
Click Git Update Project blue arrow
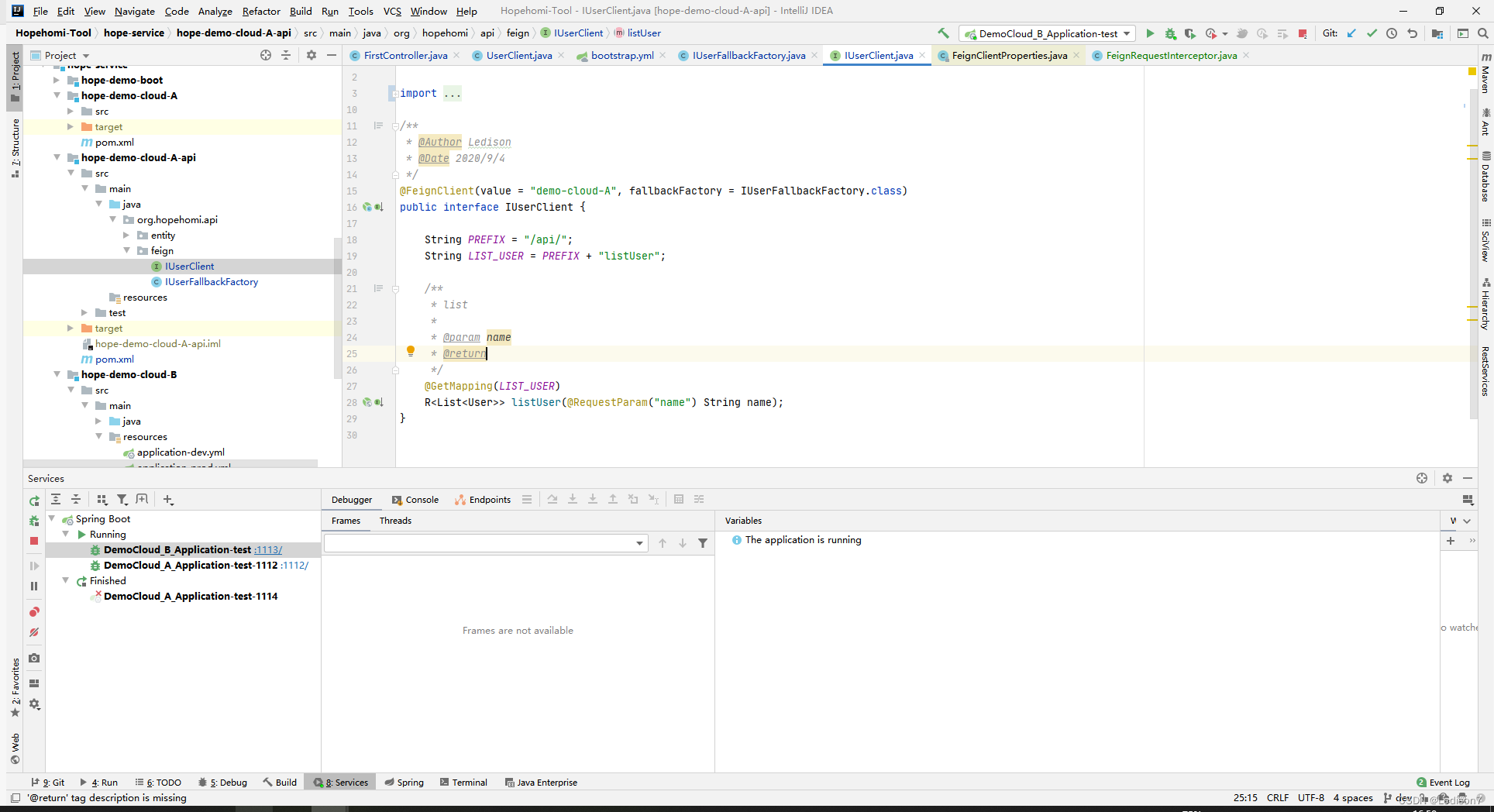point(1351,33)
